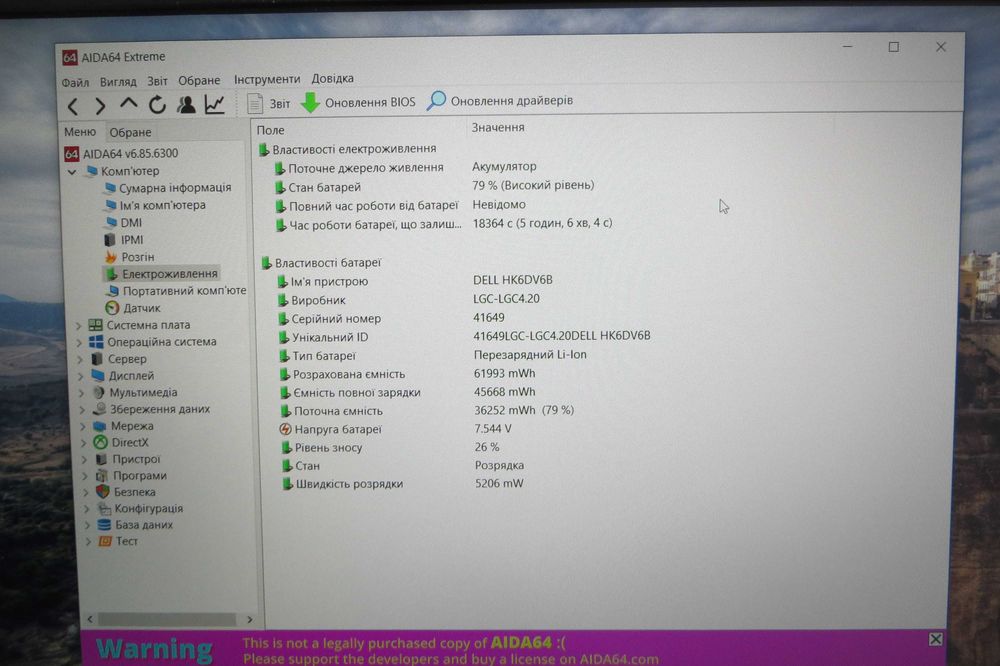Select the Властивості електроживлення group row

coord(348,149)
